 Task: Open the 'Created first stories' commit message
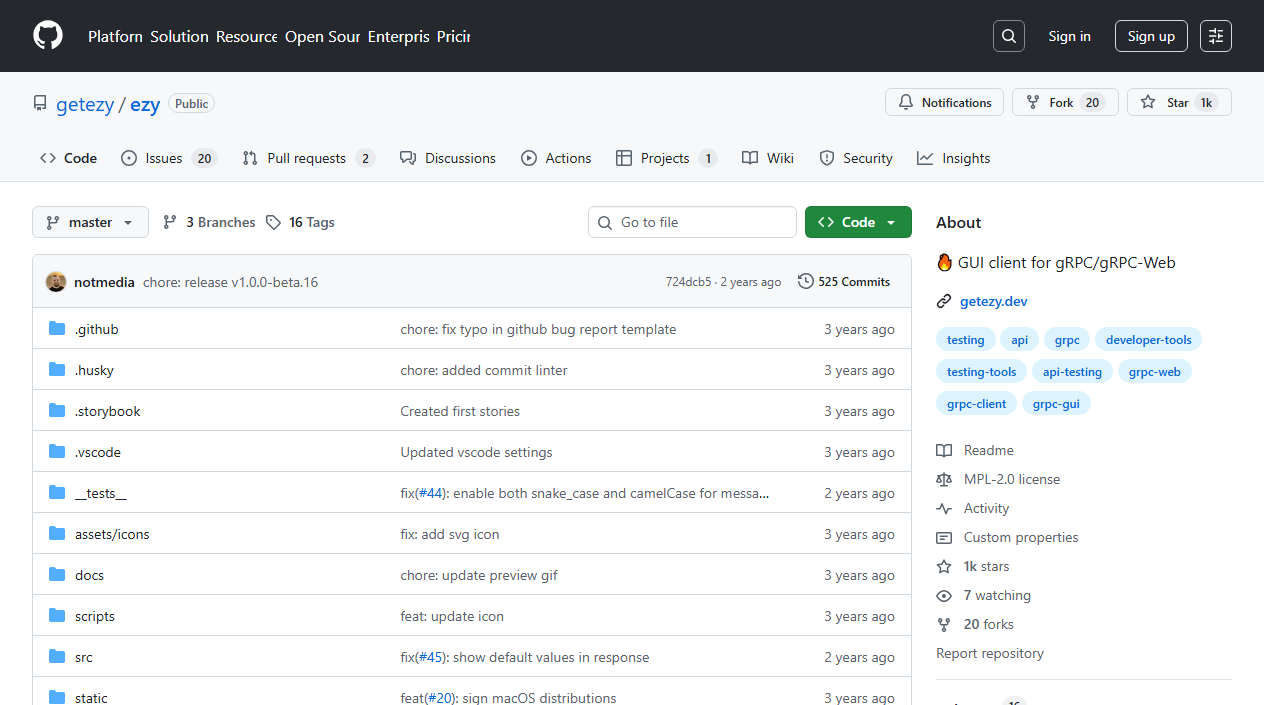click(x=460, y=411)
